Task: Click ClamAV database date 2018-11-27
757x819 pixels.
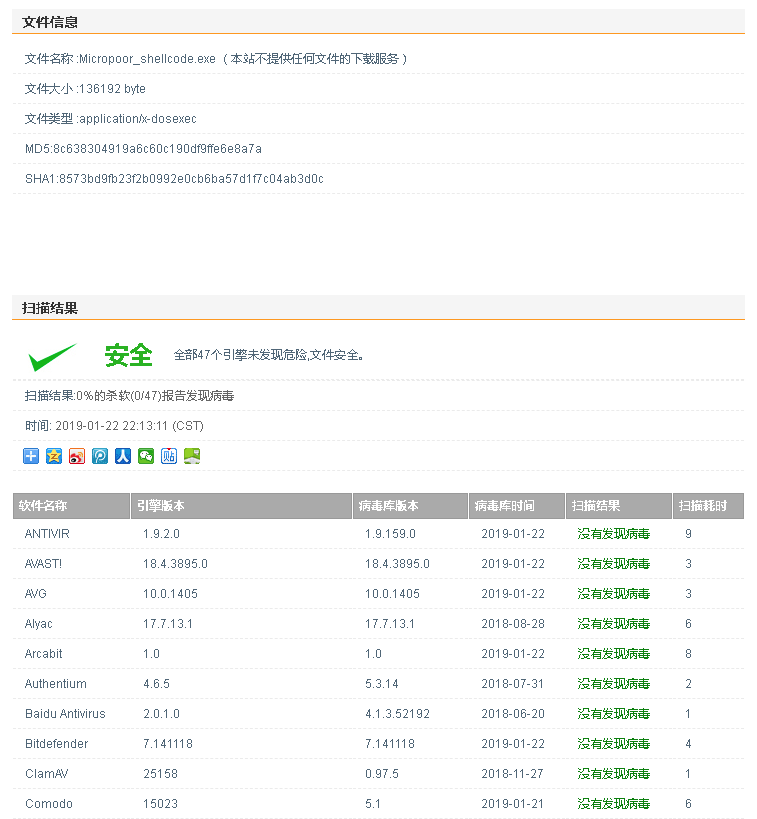Action: tap(513, 774)
